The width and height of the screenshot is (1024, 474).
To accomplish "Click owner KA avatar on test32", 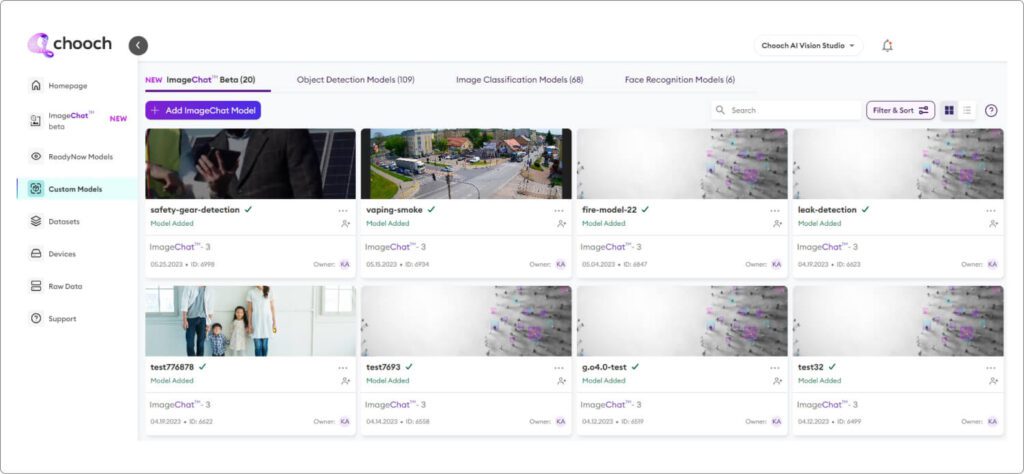I will [993, 422].
